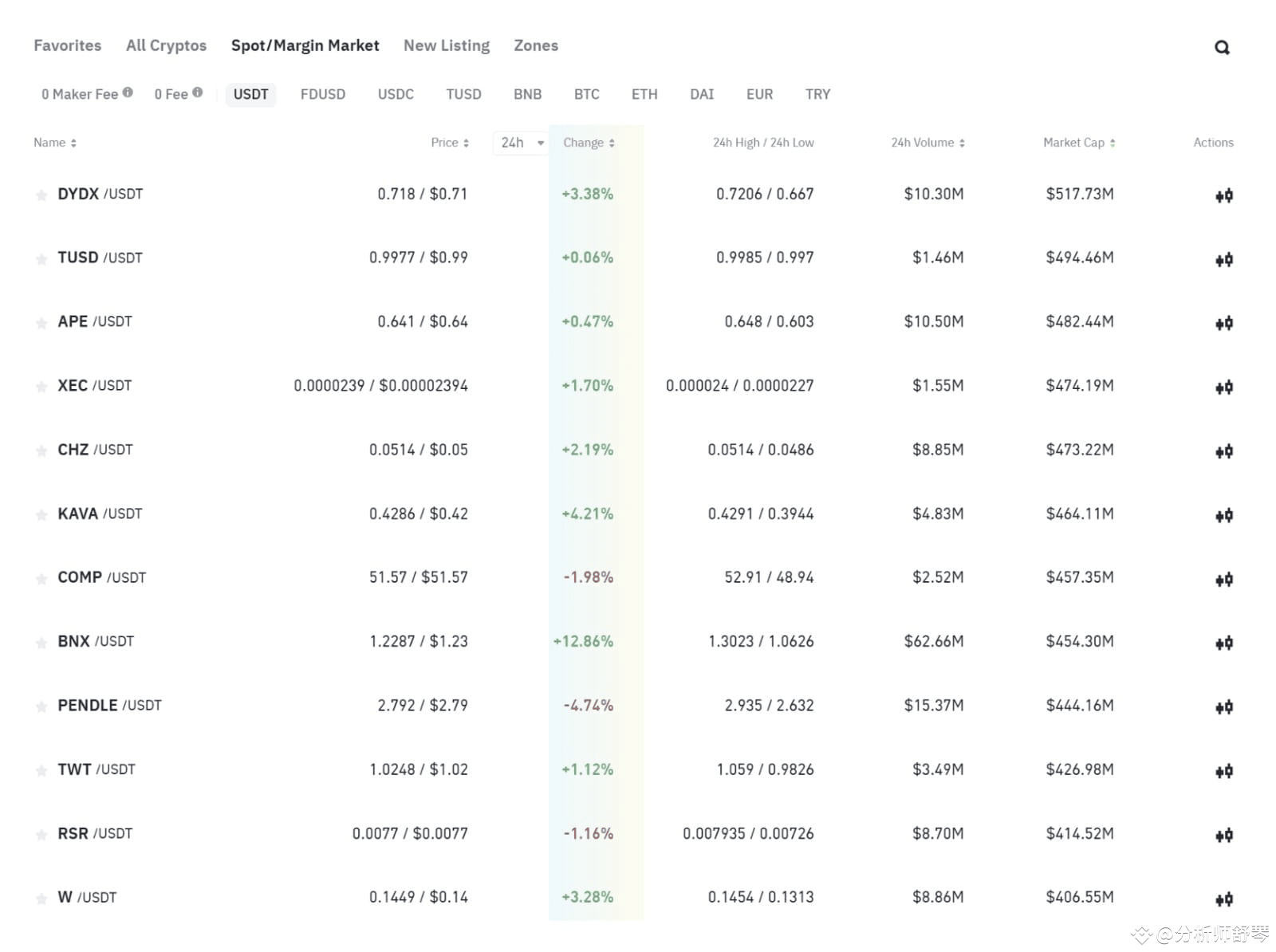Filter pairs by BTC quote
Screen dimensions: 1276x952
587,94
